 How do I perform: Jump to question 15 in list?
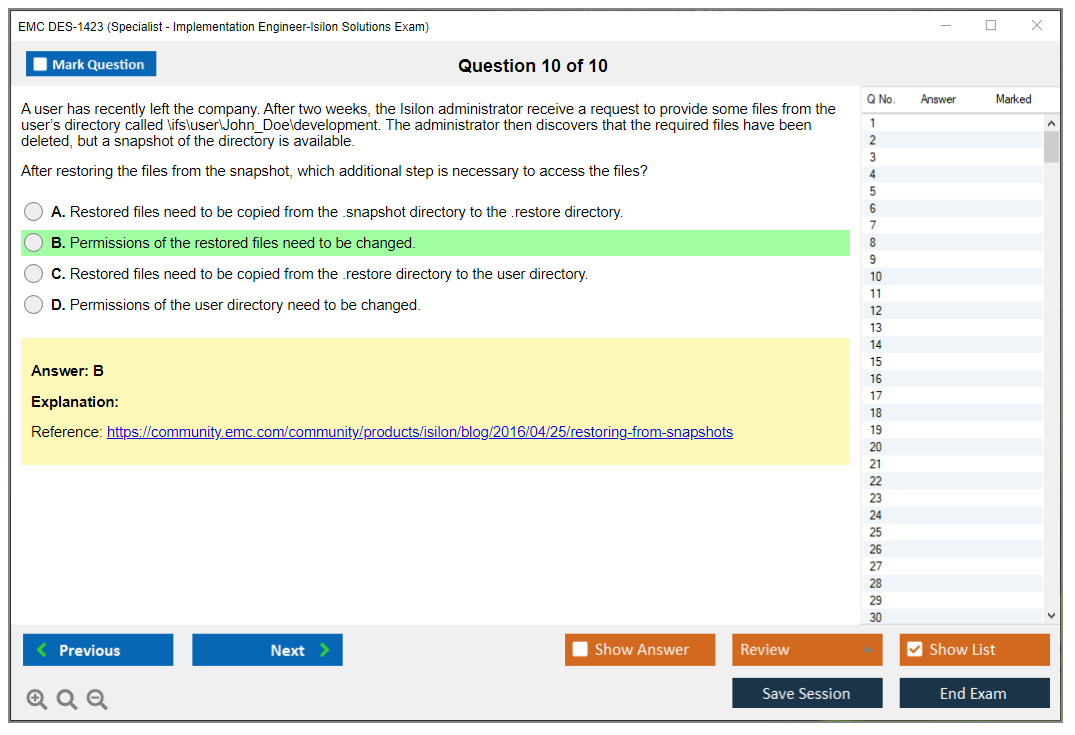(876, 362)
